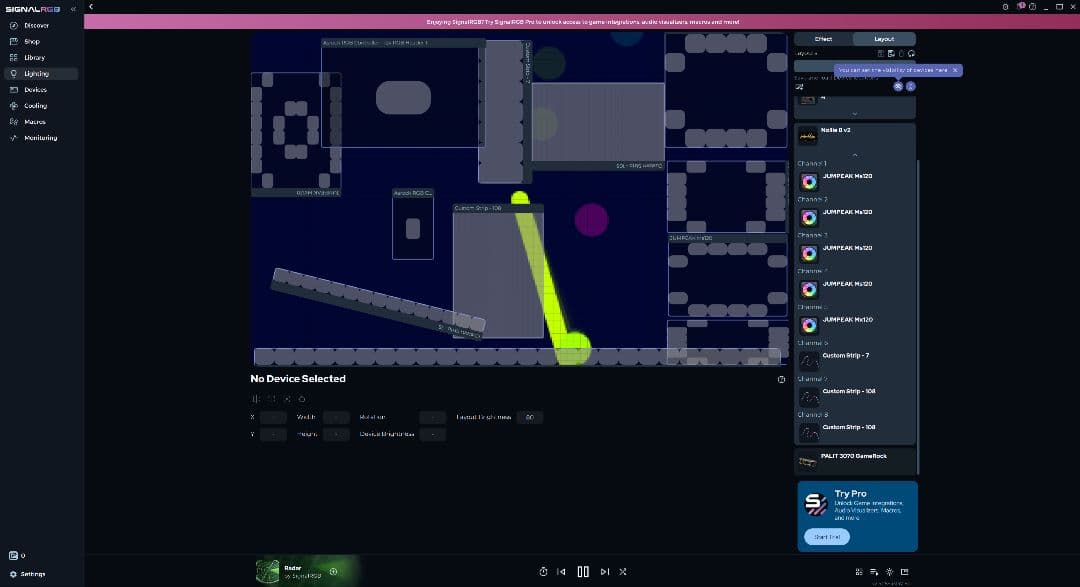
Task: Open the Monitoring section
Action: [x=40, y=138]
